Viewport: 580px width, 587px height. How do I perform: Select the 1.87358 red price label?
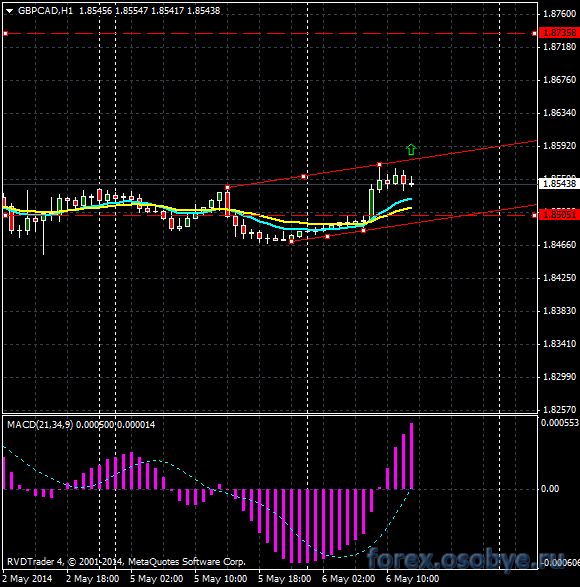pyautogui.click(x=559, y=33)
